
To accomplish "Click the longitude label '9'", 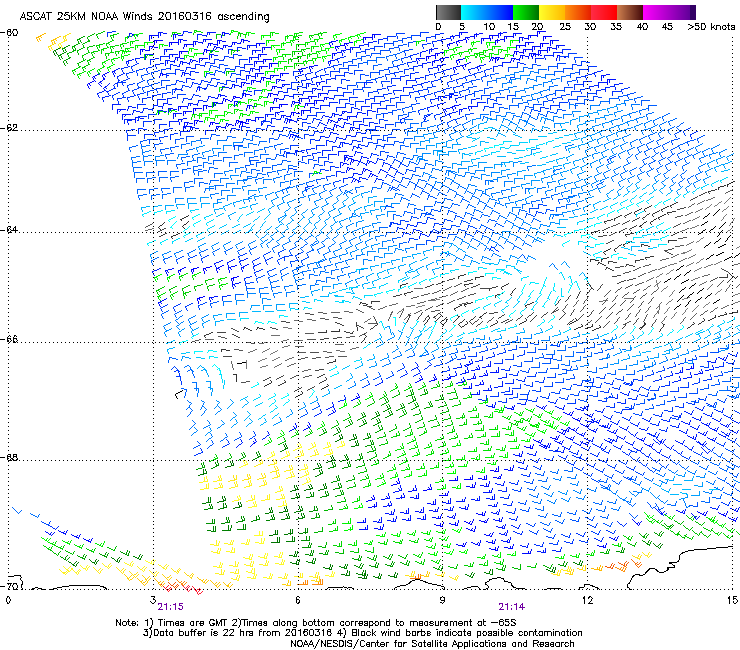I will click(x=442, y=600).
